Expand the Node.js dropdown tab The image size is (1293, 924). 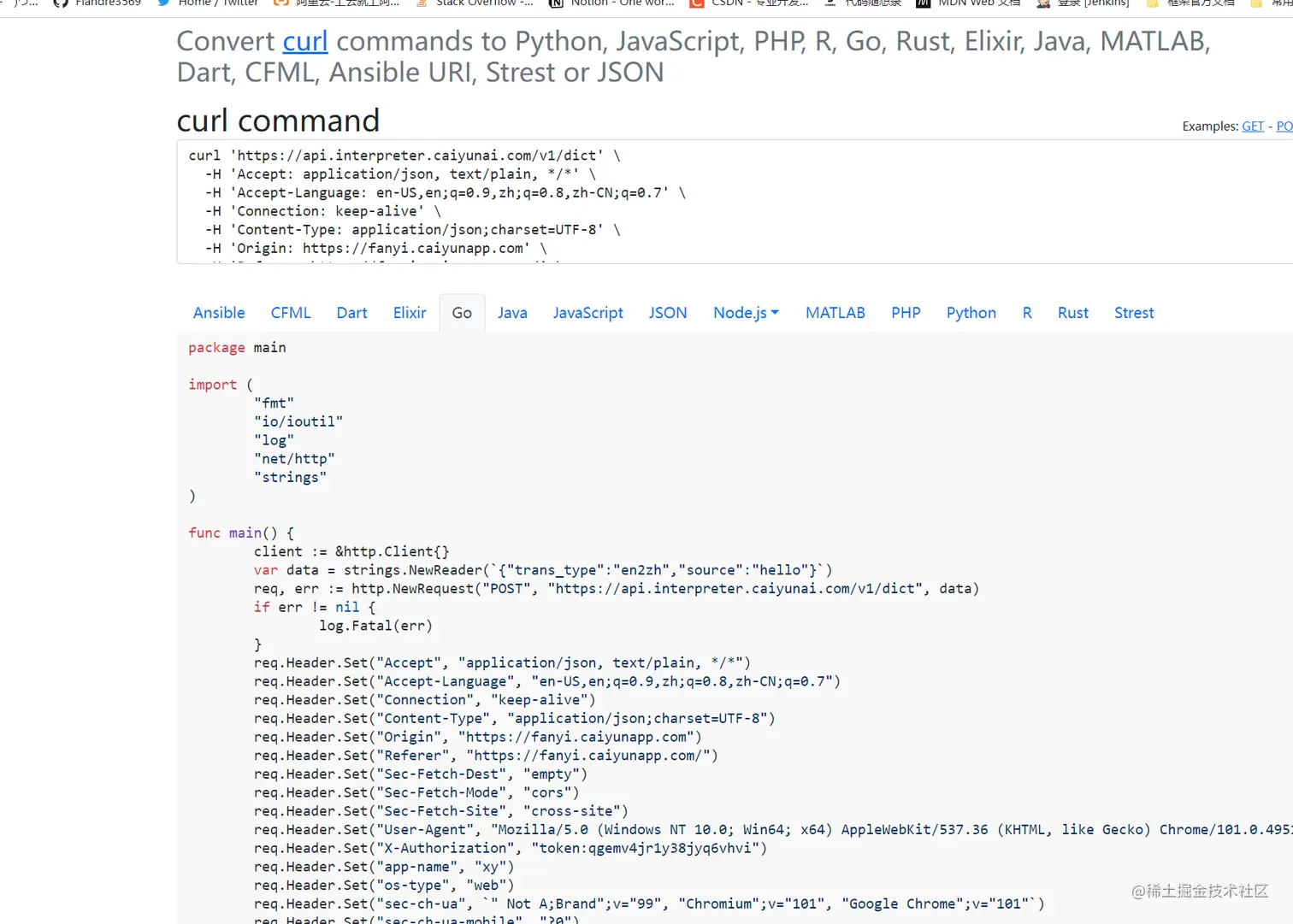coord(746,313)
